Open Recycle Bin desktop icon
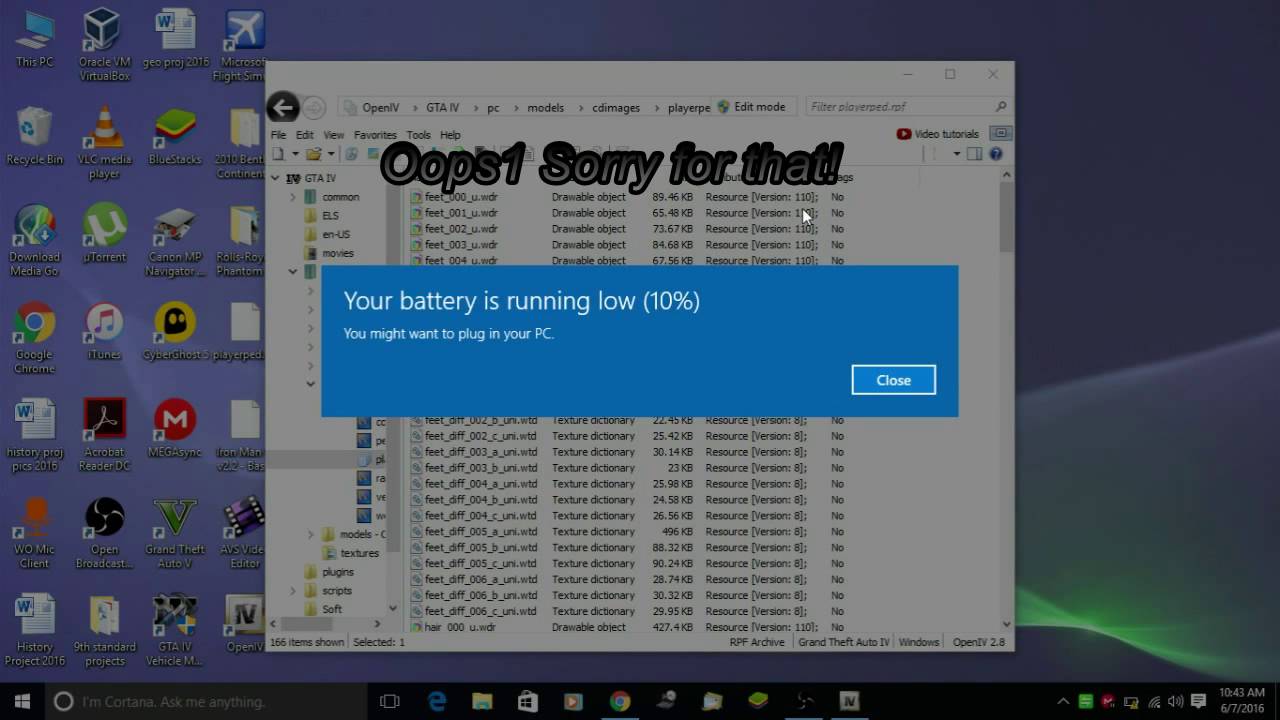Screen dimensions: 1280x720 coord(35,137)
